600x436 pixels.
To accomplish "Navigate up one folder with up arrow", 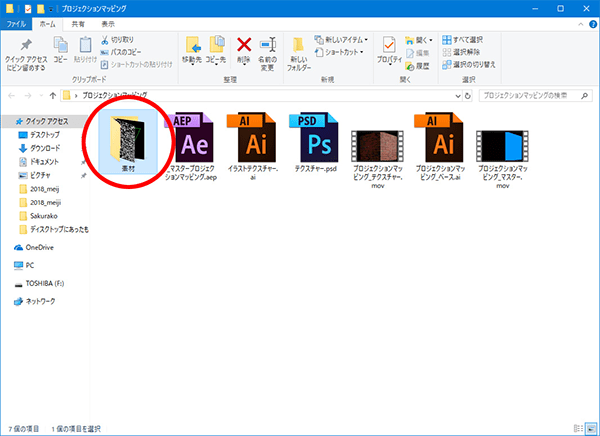I will 50,96.
